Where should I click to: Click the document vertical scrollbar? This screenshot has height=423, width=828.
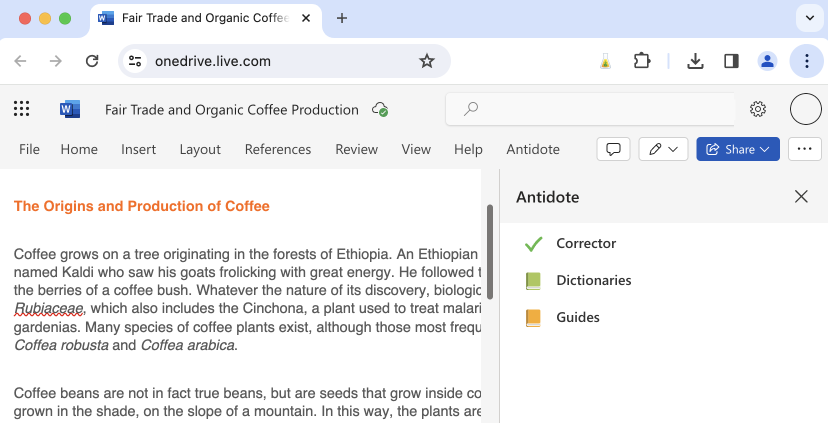coord(489,250)
